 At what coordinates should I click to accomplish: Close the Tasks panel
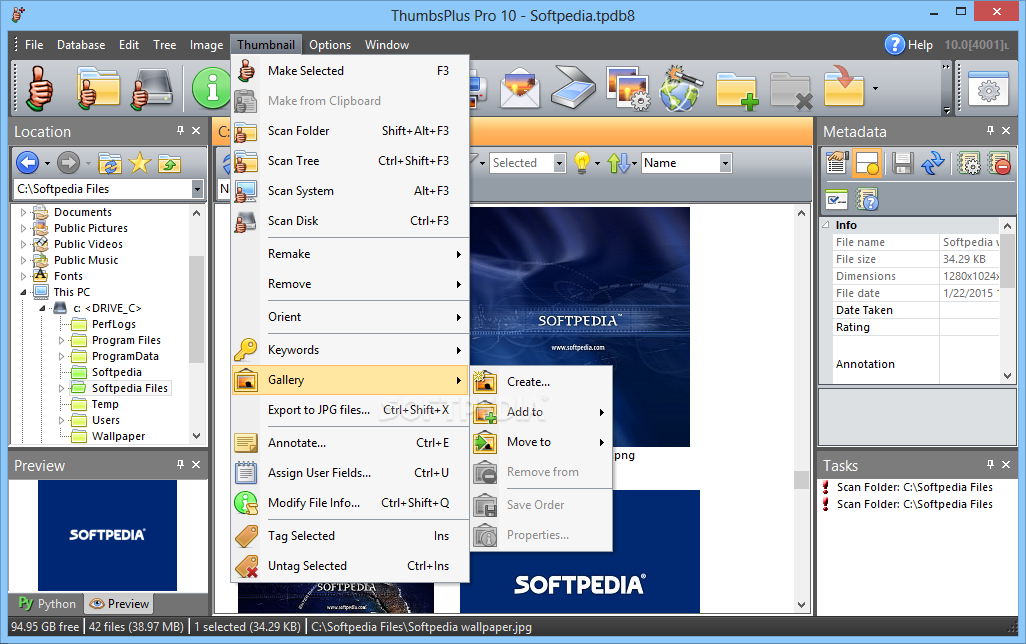point(1006,465)
